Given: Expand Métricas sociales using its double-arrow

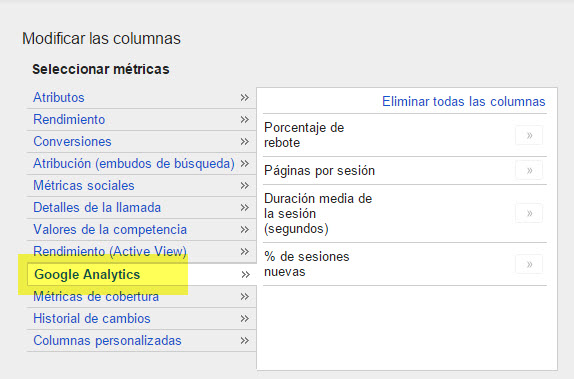Looking at the screenshot, I should [245, 186].
